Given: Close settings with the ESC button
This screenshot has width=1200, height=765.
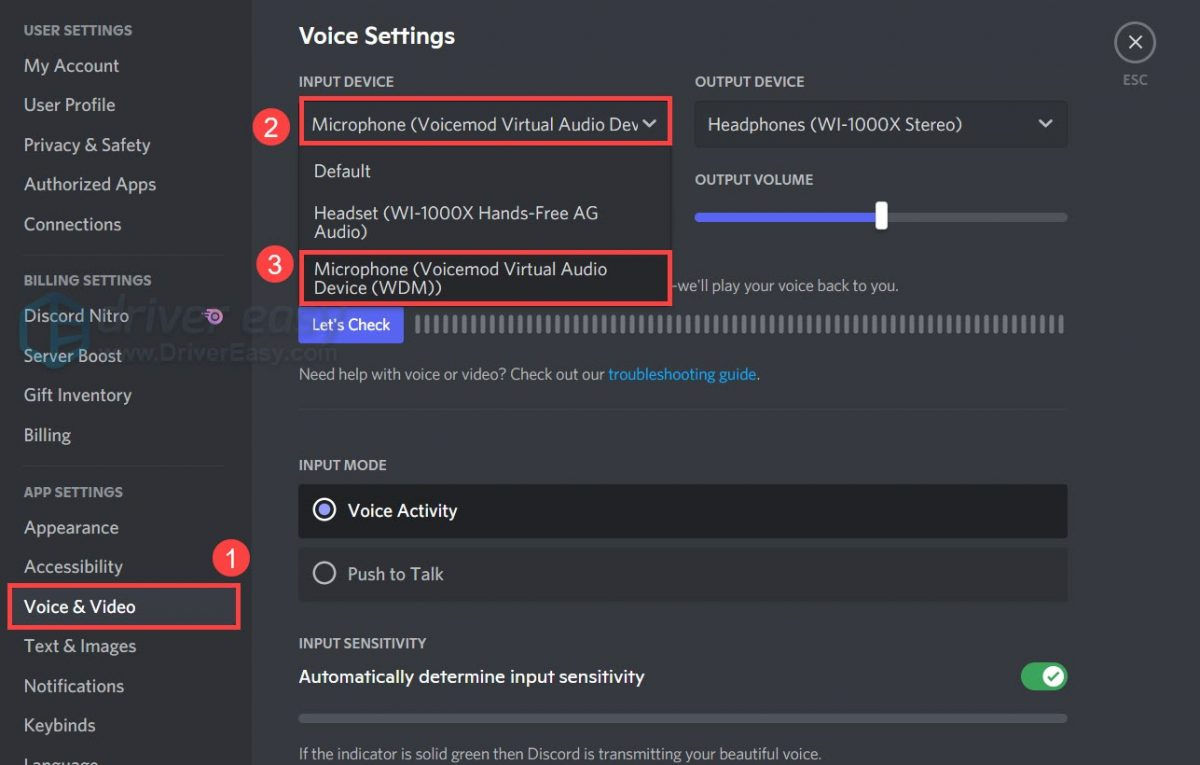Looking at the screenshot, I should coord(1135,41).
